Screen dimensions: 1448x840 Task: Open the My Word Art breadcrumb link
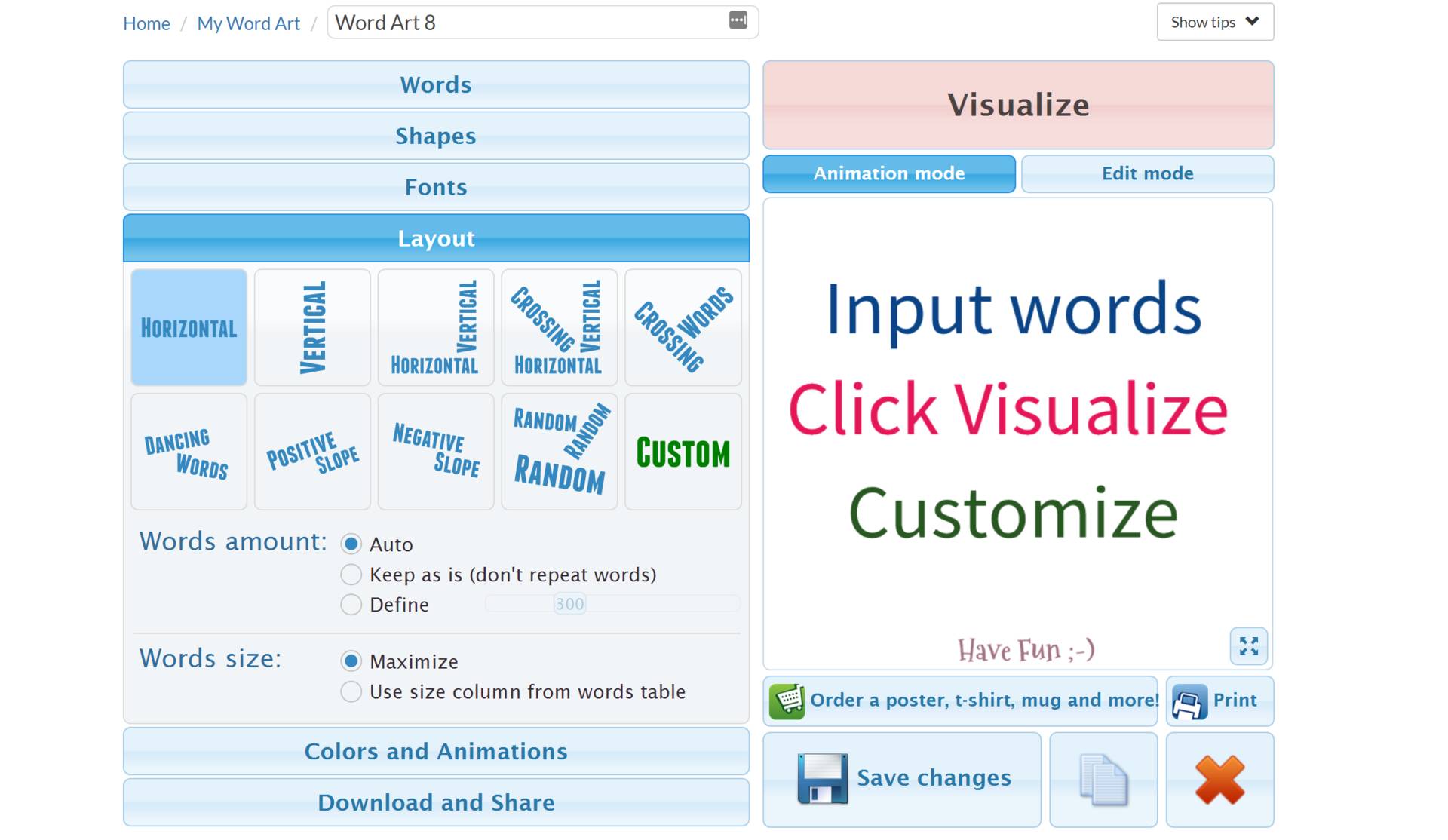click(248, 23)
